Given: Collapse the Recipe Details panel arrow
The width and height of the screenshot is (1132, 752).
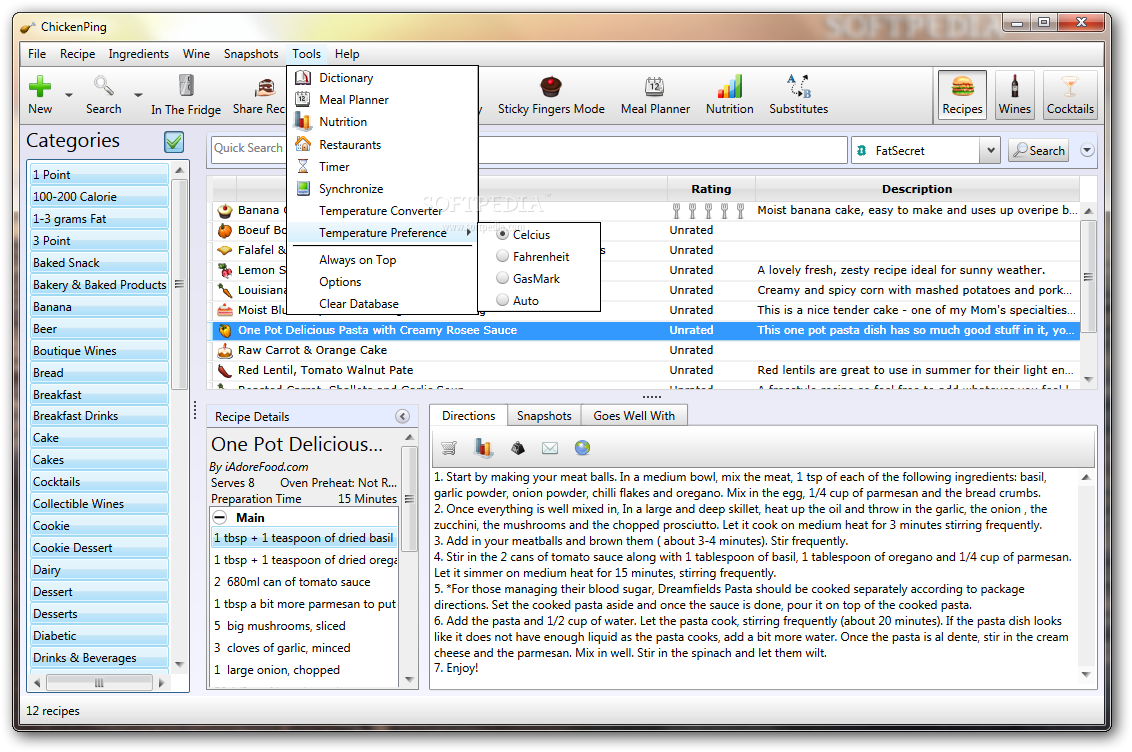Looking at the screenshot, I should point(403,416).
